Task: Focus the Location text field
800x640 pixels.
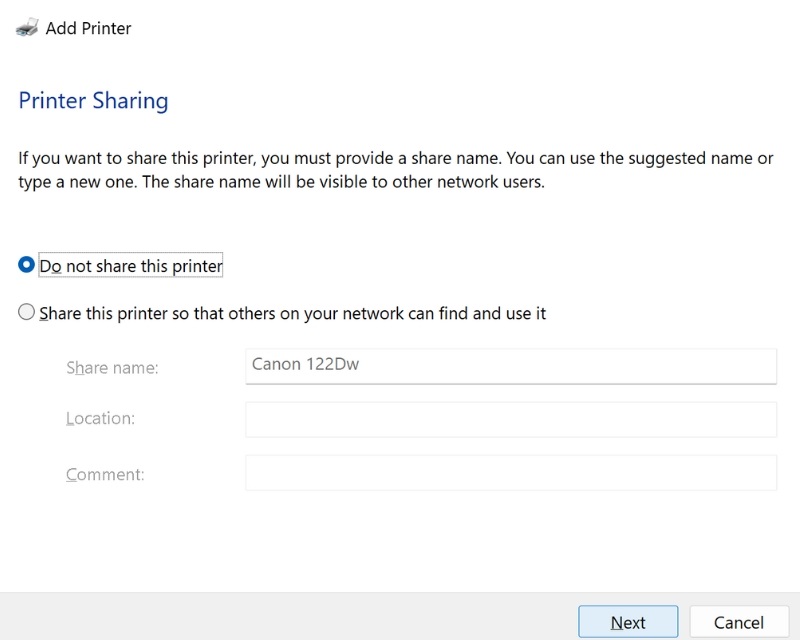Action: [x=510, y=419]
